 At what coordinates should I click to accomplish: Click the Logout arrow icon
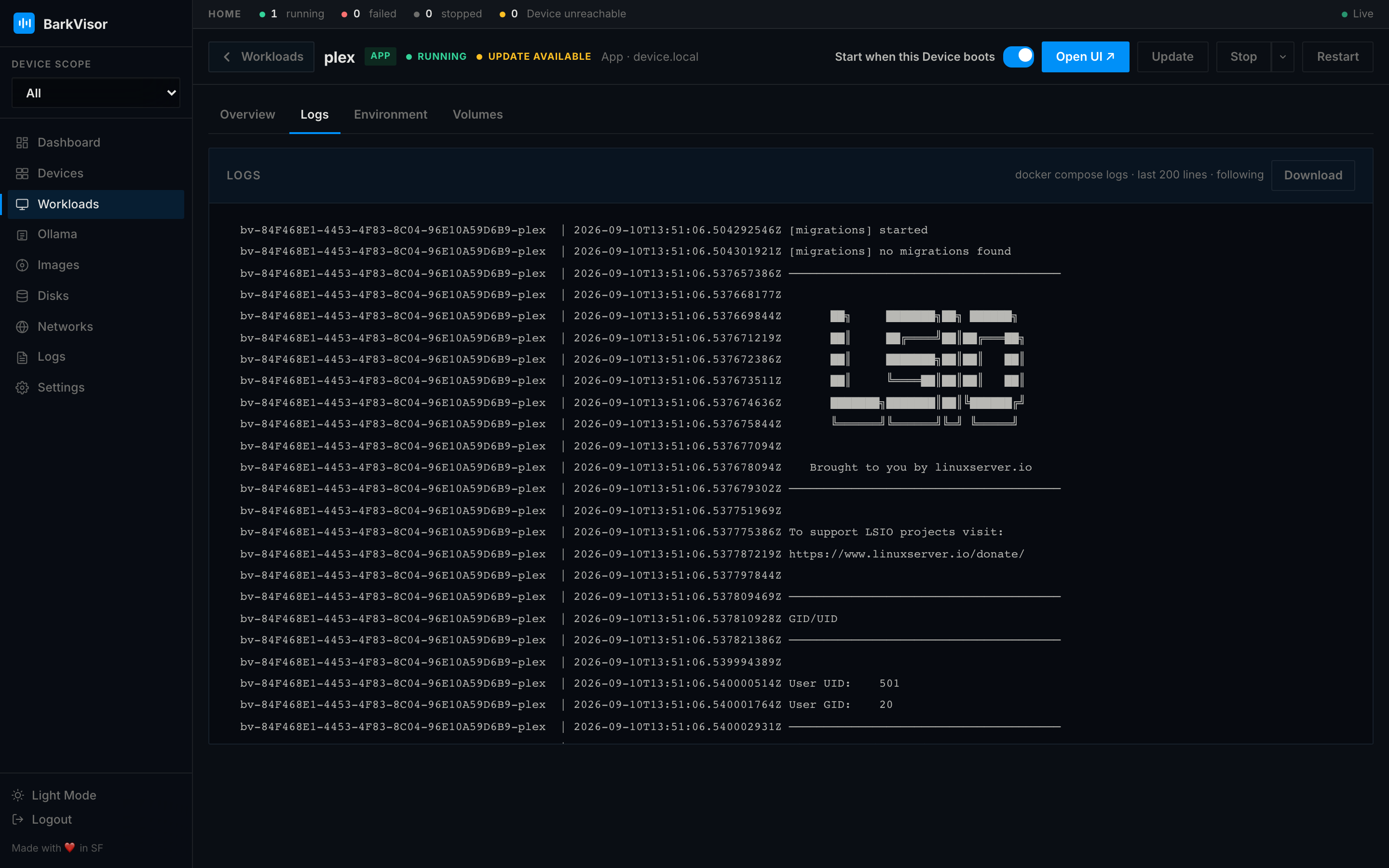pyautogui.click(x=18, y=819)
